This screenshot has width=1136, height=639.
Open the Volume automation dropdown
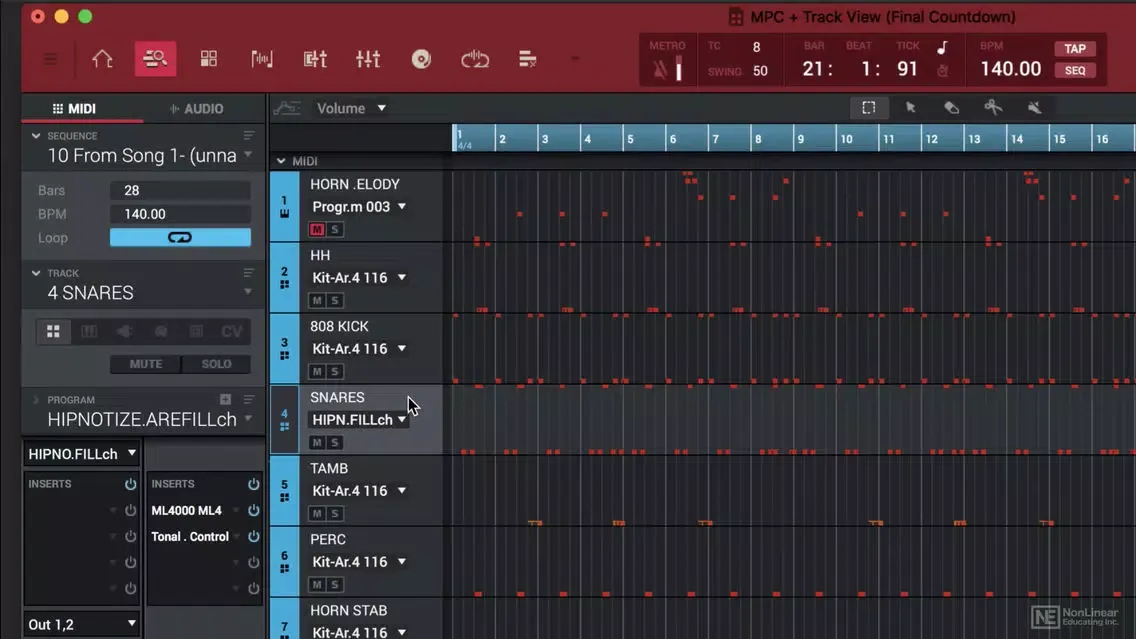coord(351,109)
